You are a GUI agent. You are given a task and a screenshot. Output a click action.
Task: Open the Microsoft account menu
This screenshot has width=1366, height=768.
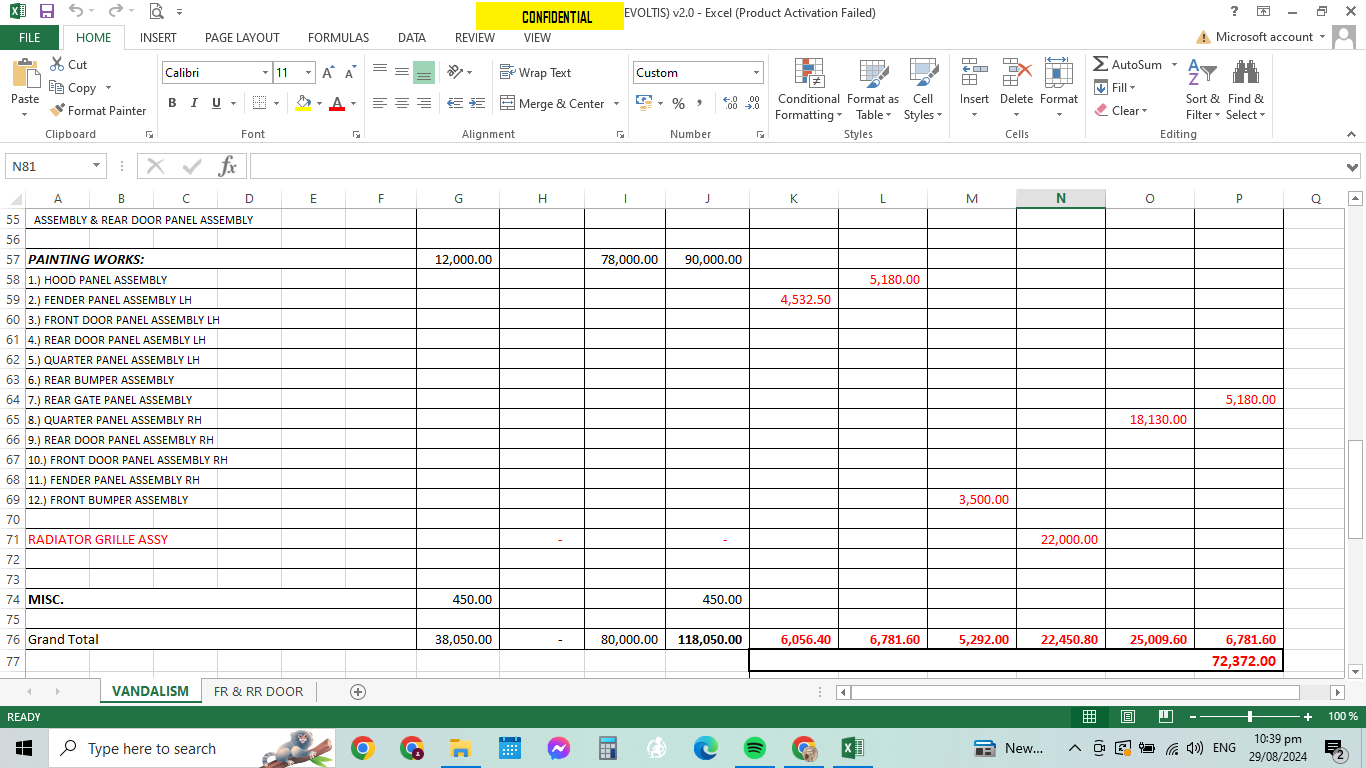(1263, 37)
